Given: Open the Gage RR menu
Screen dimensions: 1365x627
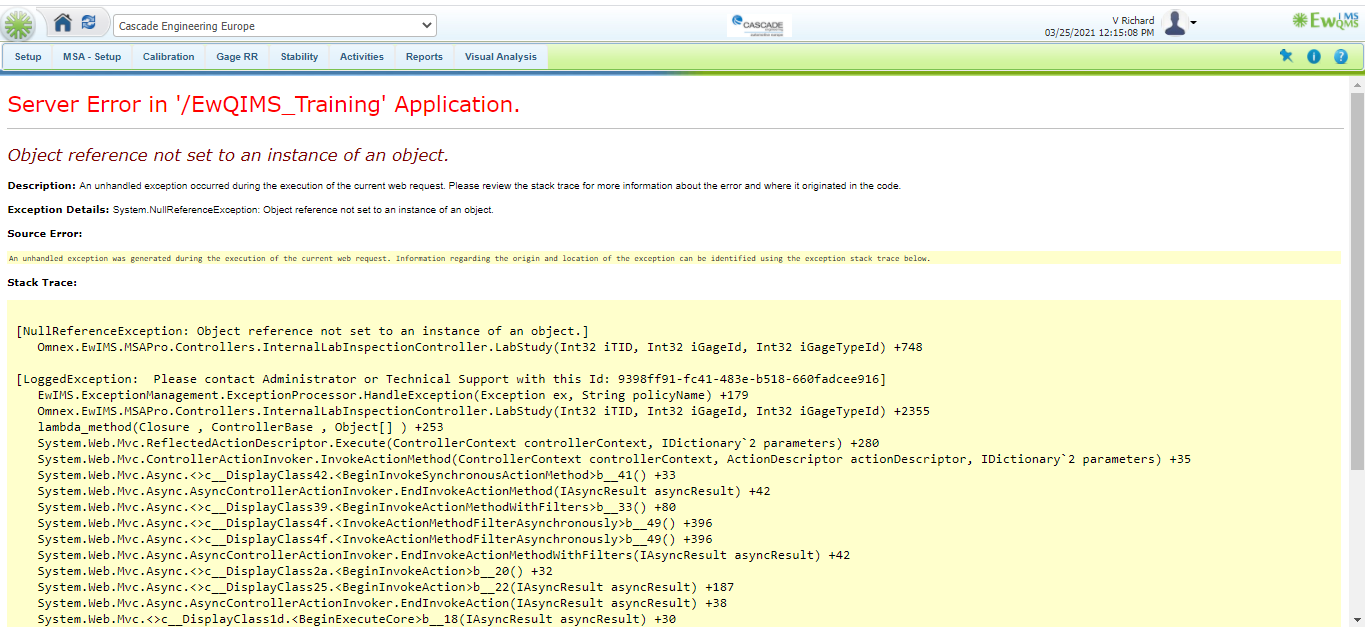Looking at the screenshot, I should 237,57.
